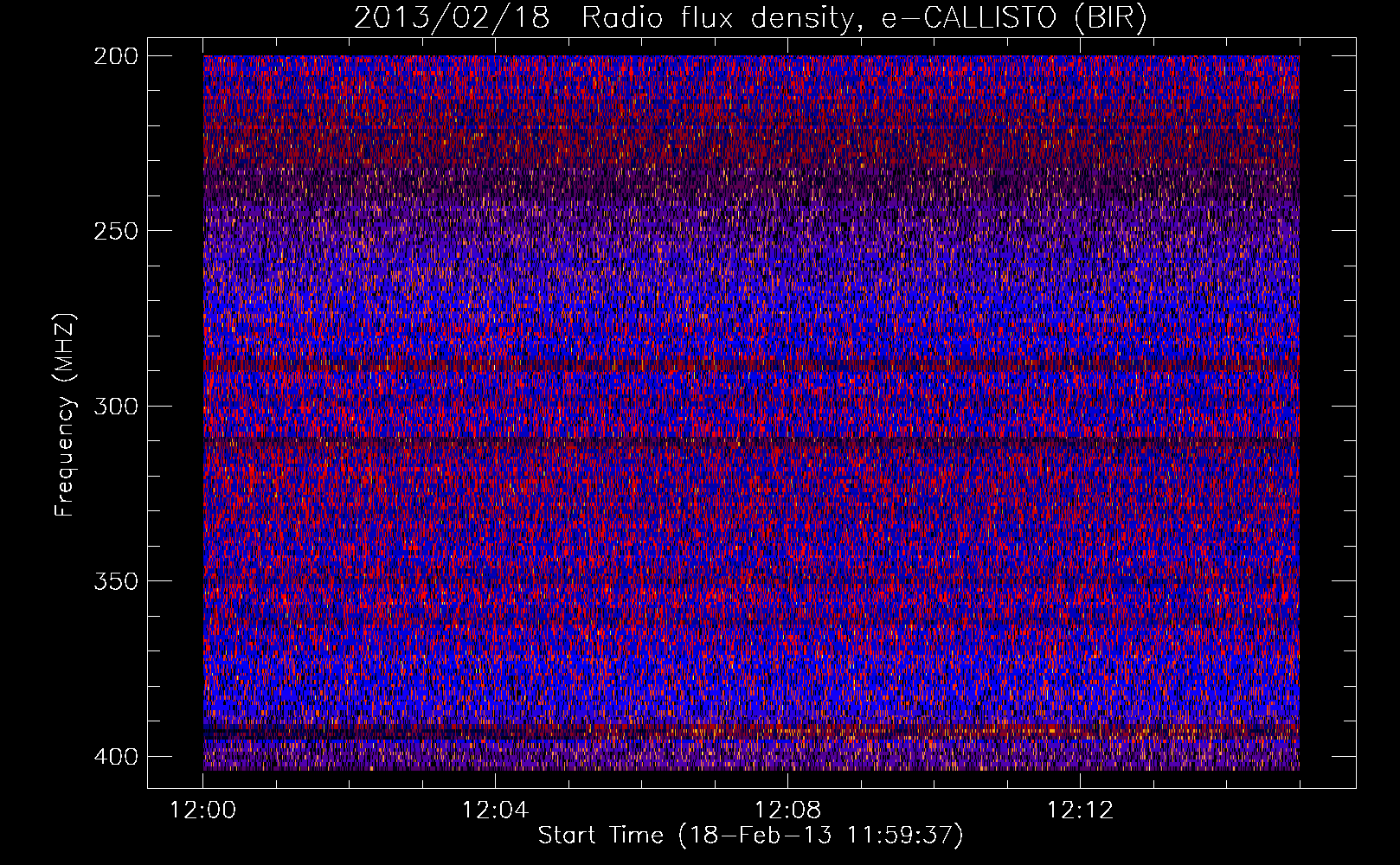Click the 'Frequency (MHZ)' axis title

pyautogui.click(x=65, y=414)
